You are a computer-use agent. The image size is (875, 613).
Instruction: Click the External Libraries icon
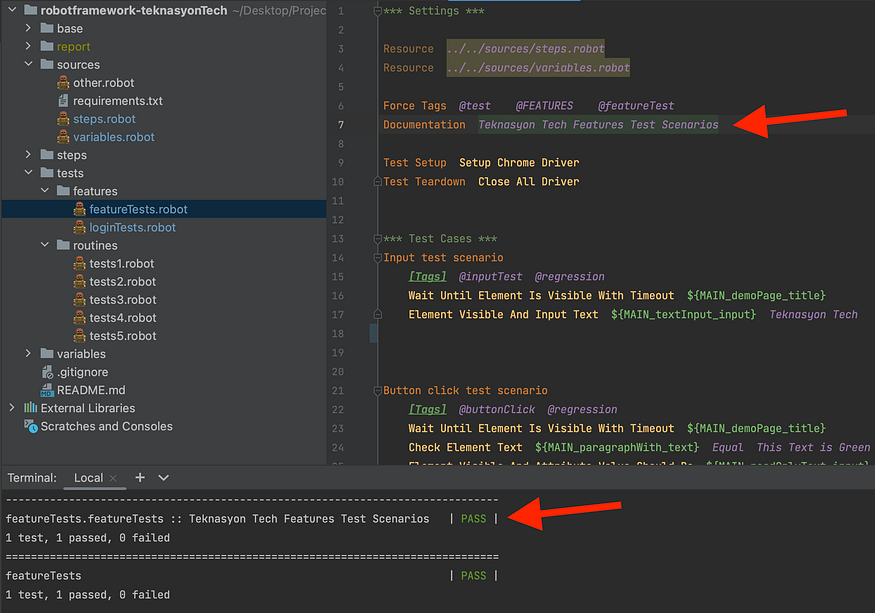coord(31,408)
